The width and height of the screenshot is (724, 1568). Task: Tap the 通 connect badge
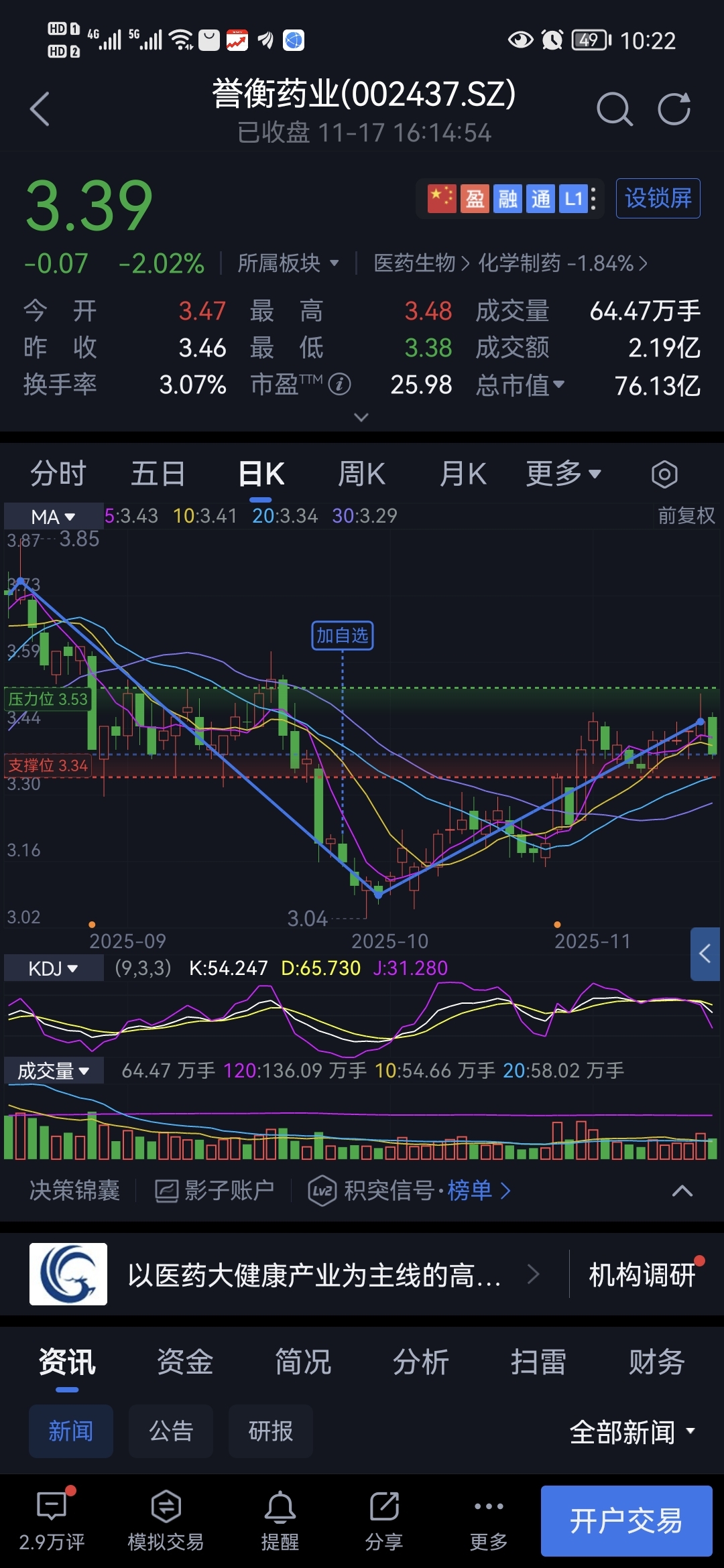[x=540, y=199]
